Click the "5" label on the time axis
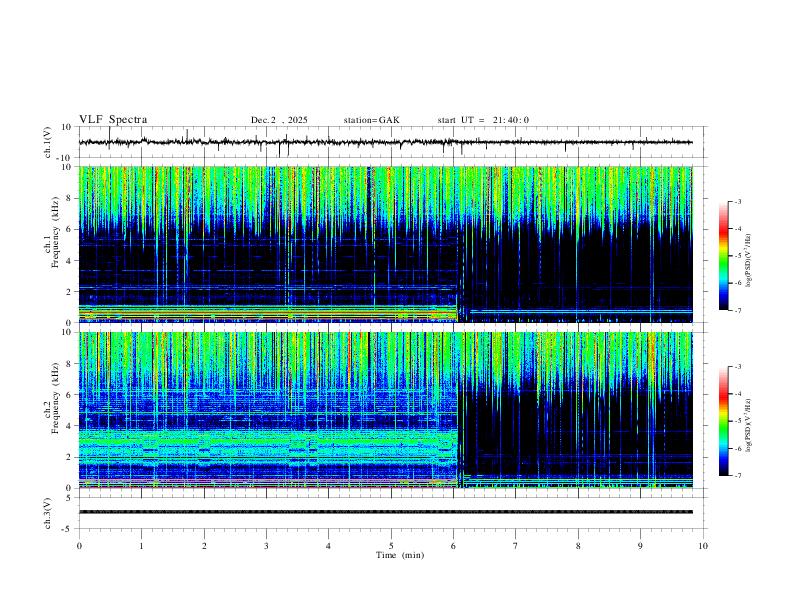Viewport: 792px width, 612px height. [x=391, y=546]
